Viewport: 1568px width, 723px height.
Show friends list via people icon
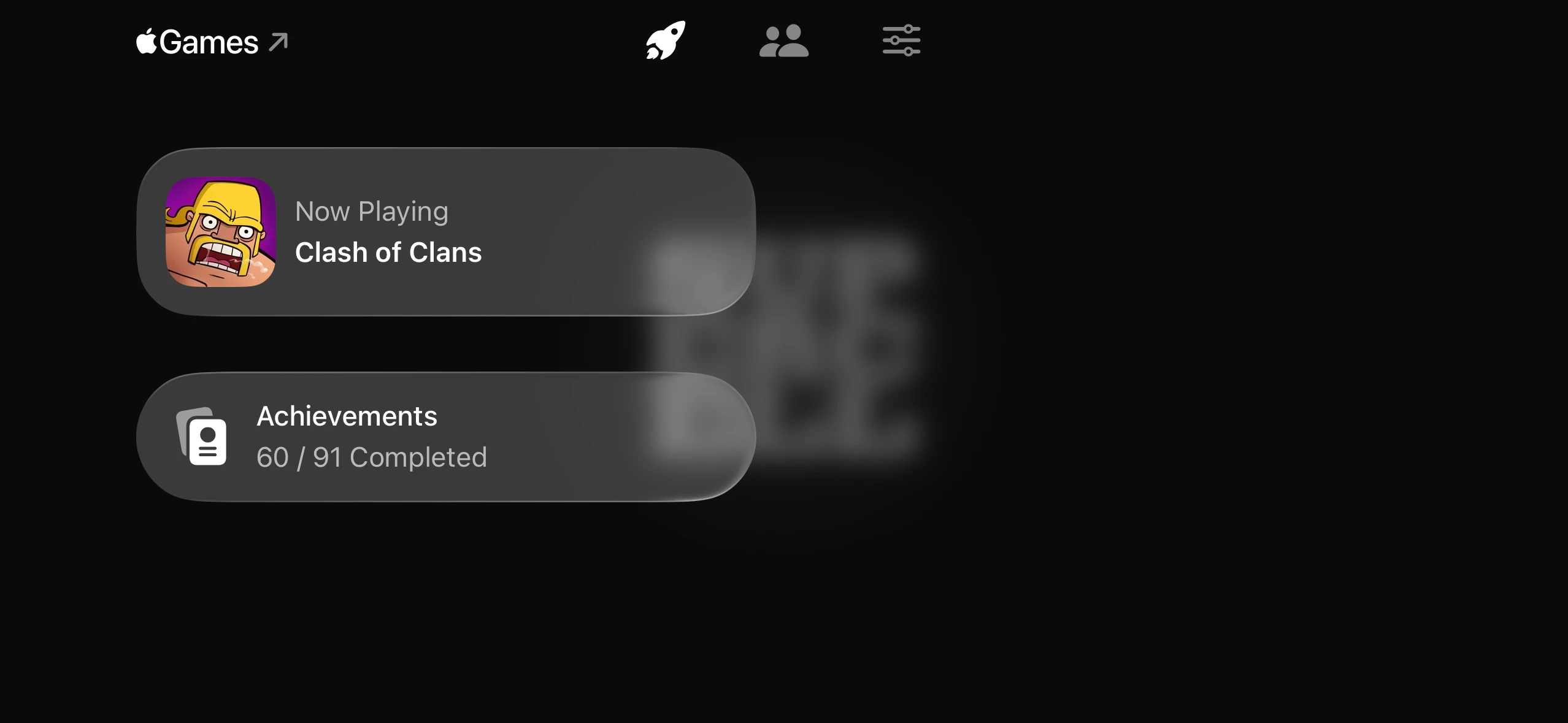pos(783,40)
